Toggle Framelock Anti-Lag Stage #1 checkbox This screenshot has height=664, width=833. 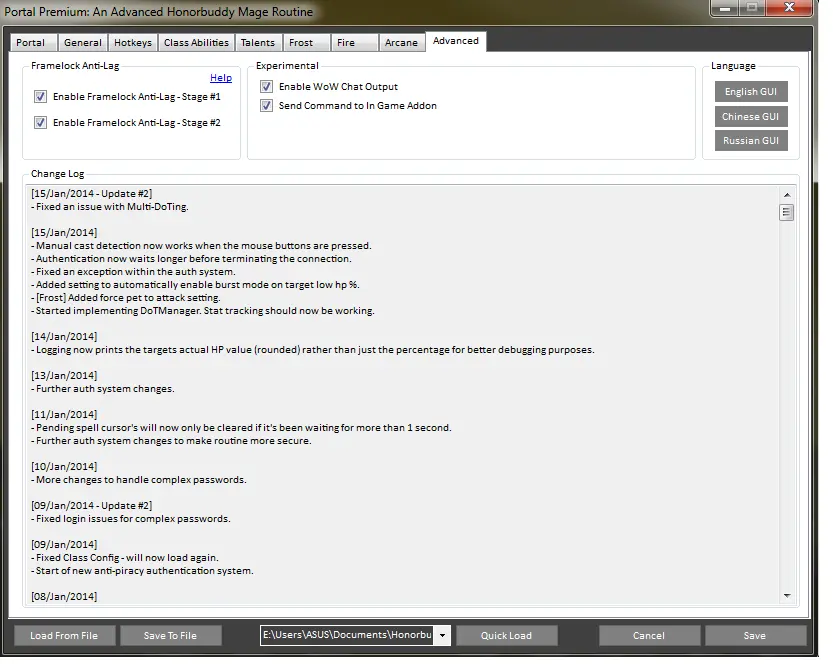[40, 97]
